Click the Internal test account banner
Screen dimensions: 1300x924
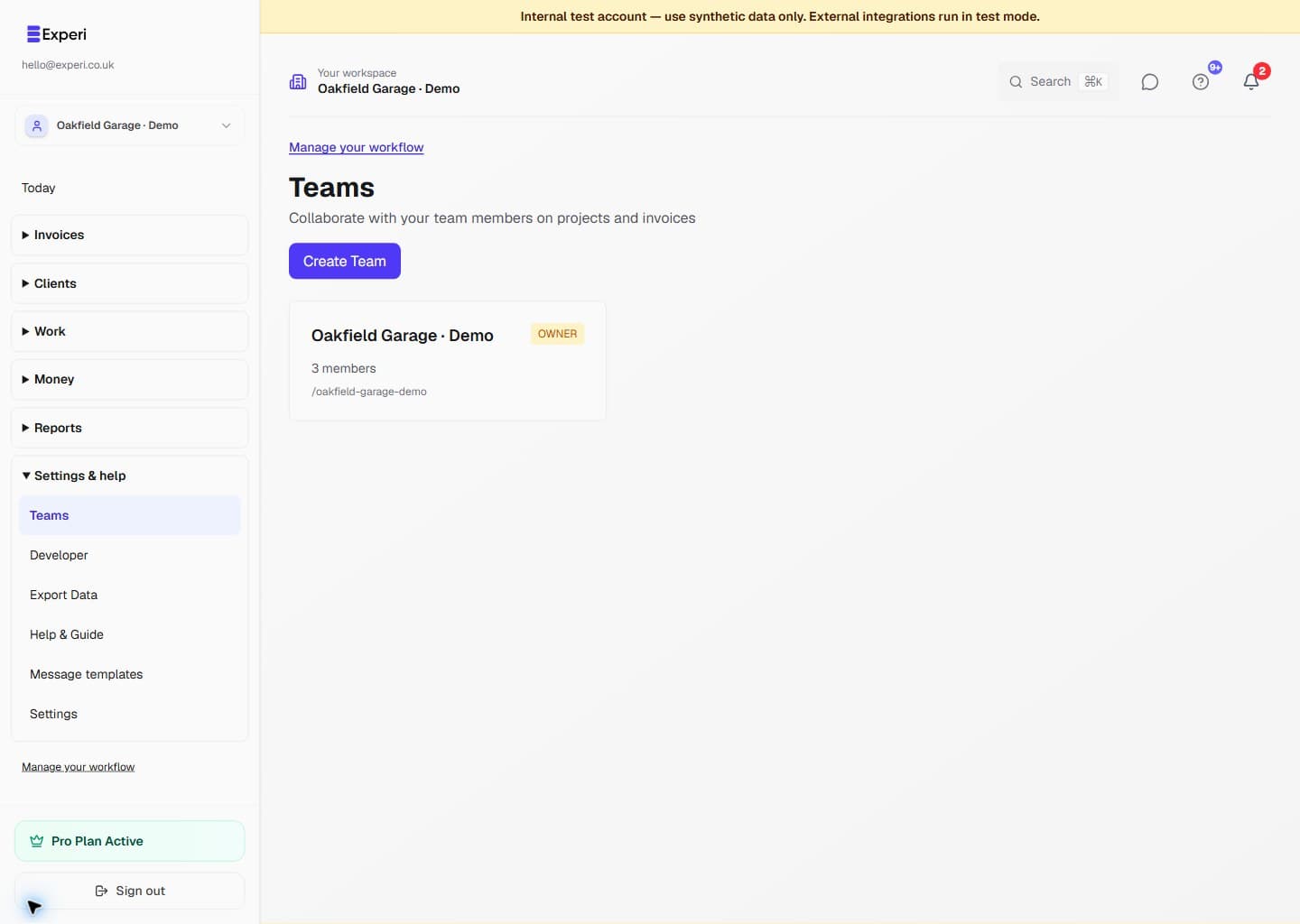pos(780,16)
